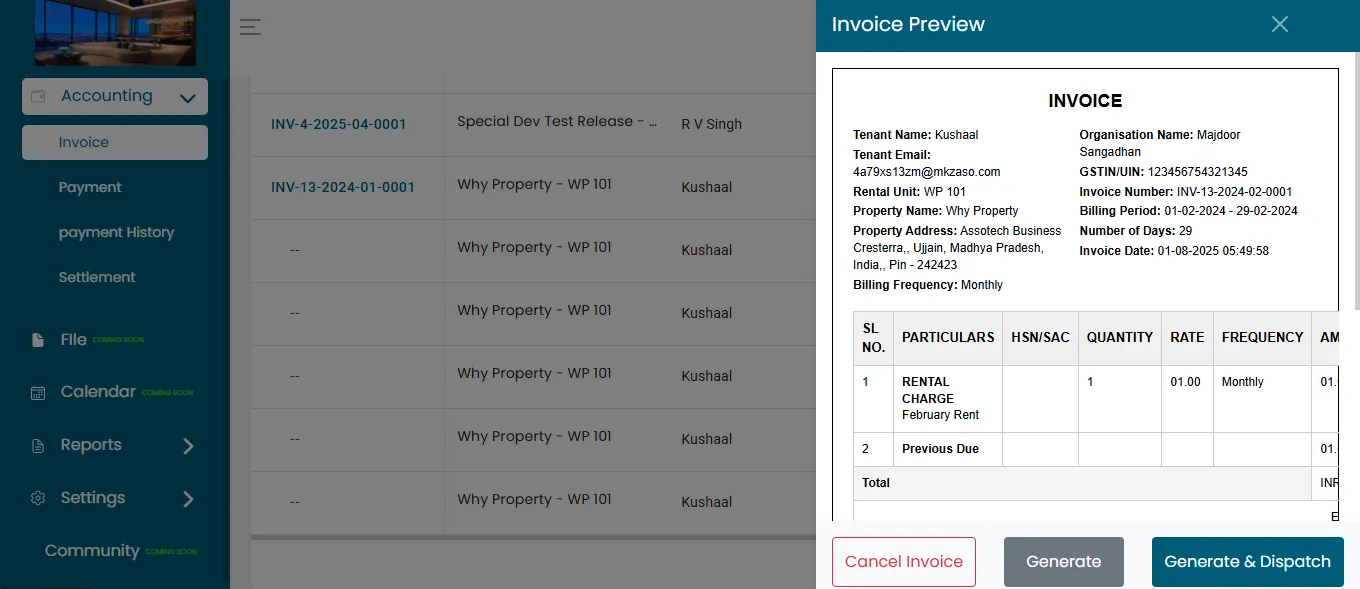The width and height of the screenshot is (1360, 589).
Task: Click the File document icon
Action: tap(38, 340)
